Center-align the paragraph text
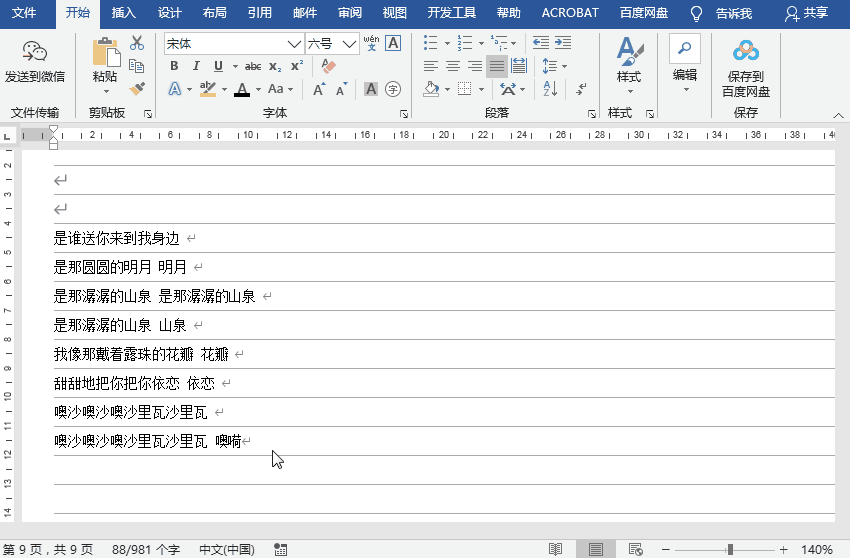This screenshot has height=558, width=850. pyautogui.click(x=453, y=66)
